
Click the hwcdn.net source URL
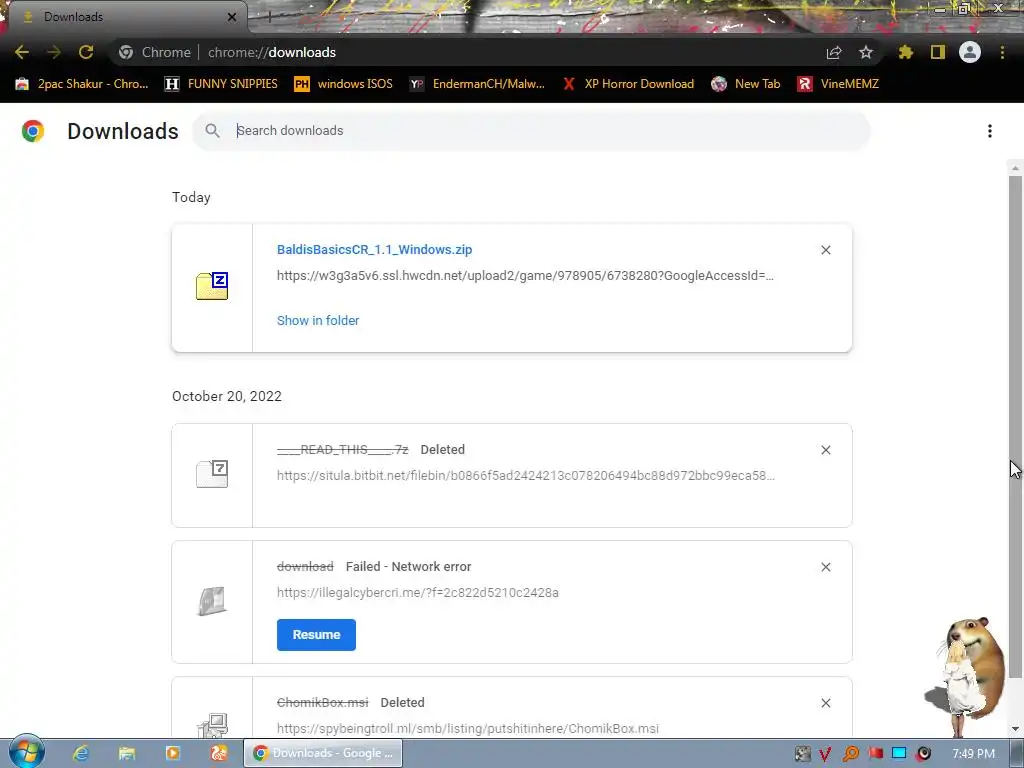tap(525, 276)
